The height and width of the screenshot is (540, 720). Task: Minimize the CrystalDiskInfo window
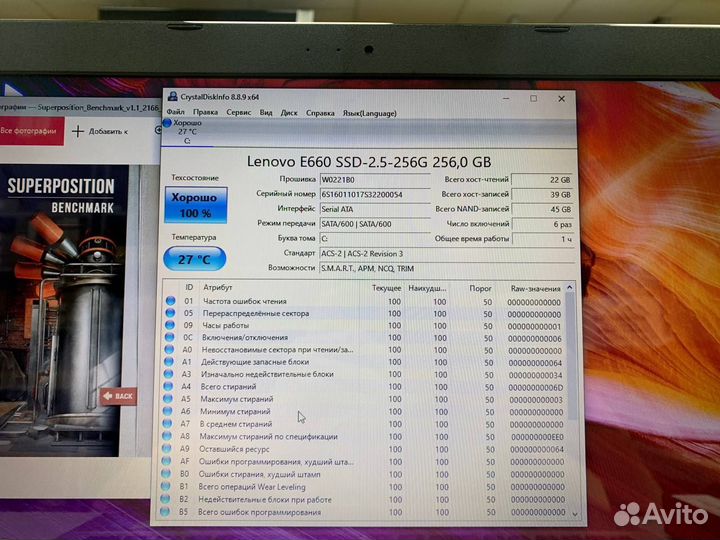tap(506, 98)
